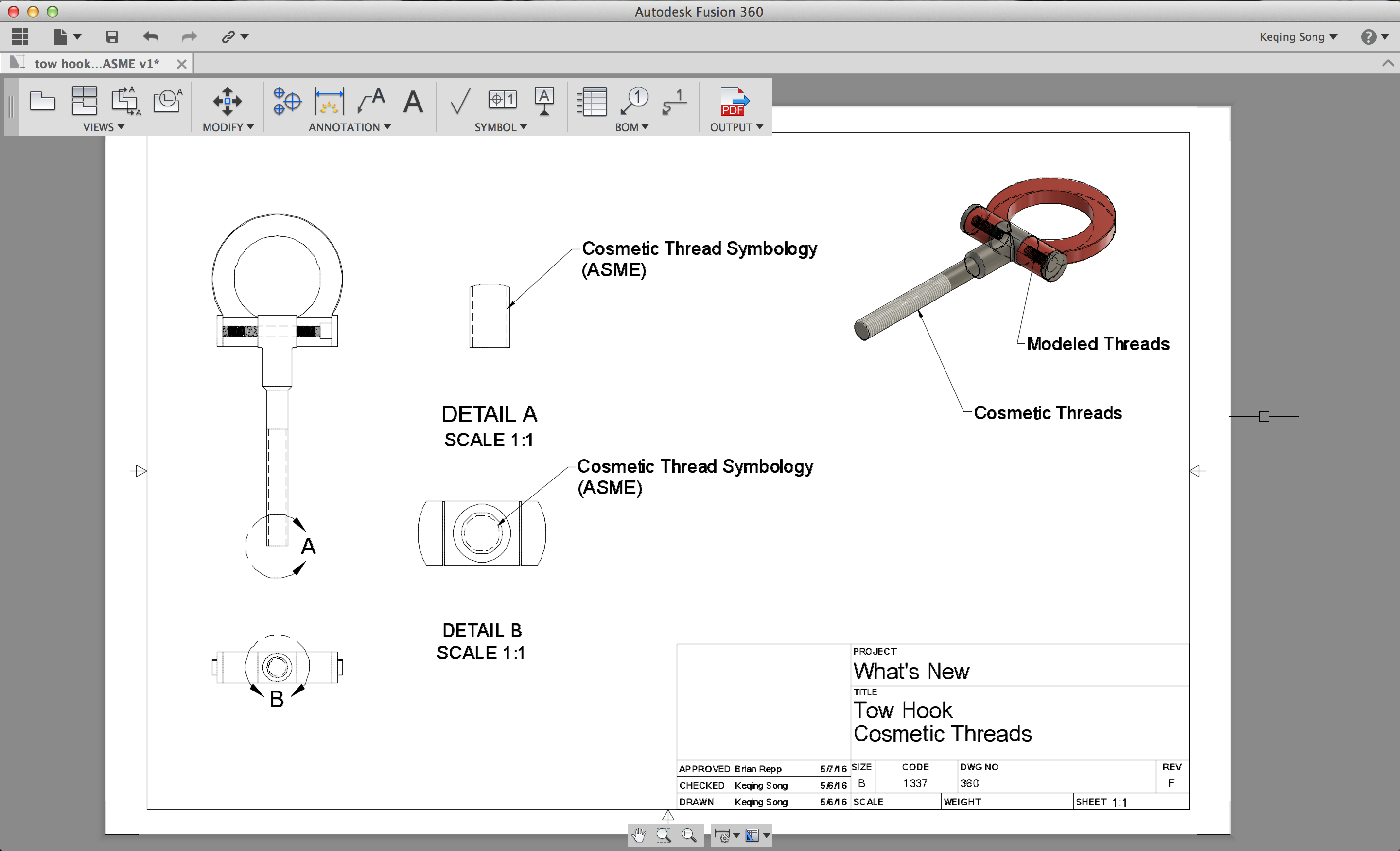Image resolution: width=1400 pixels, height=851 pixels.
Task: Open the drawing settings dropdown arrow
Action: click(736, 834)
